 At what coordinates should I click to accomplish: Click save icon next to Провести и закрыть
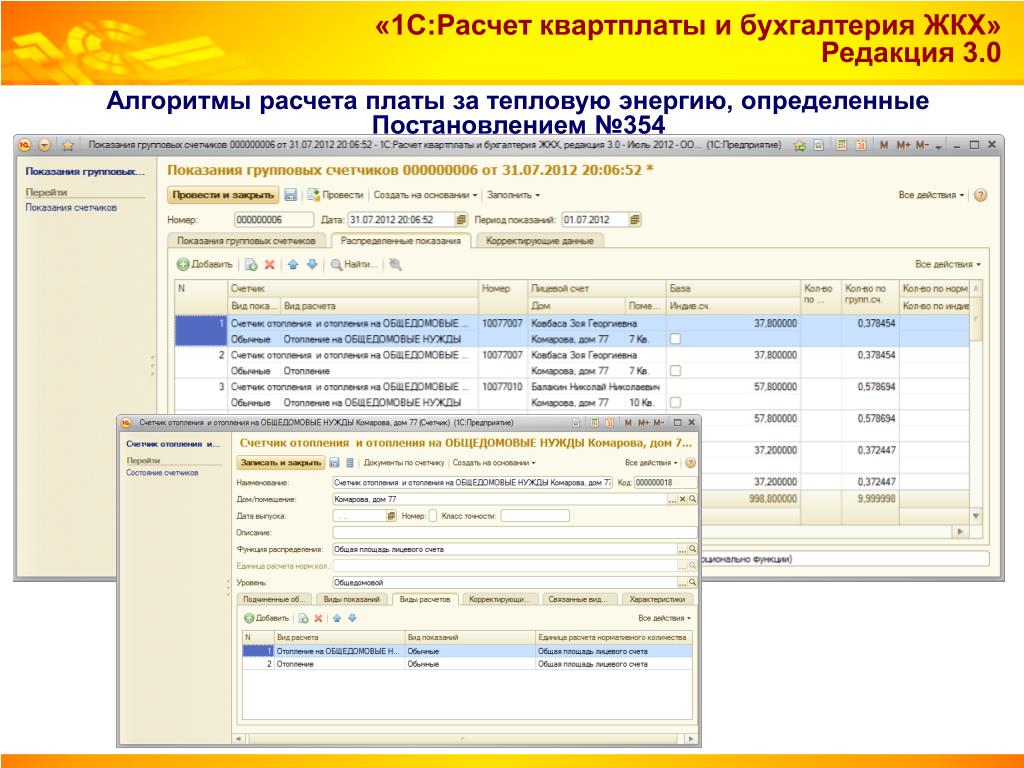[291, 195]
